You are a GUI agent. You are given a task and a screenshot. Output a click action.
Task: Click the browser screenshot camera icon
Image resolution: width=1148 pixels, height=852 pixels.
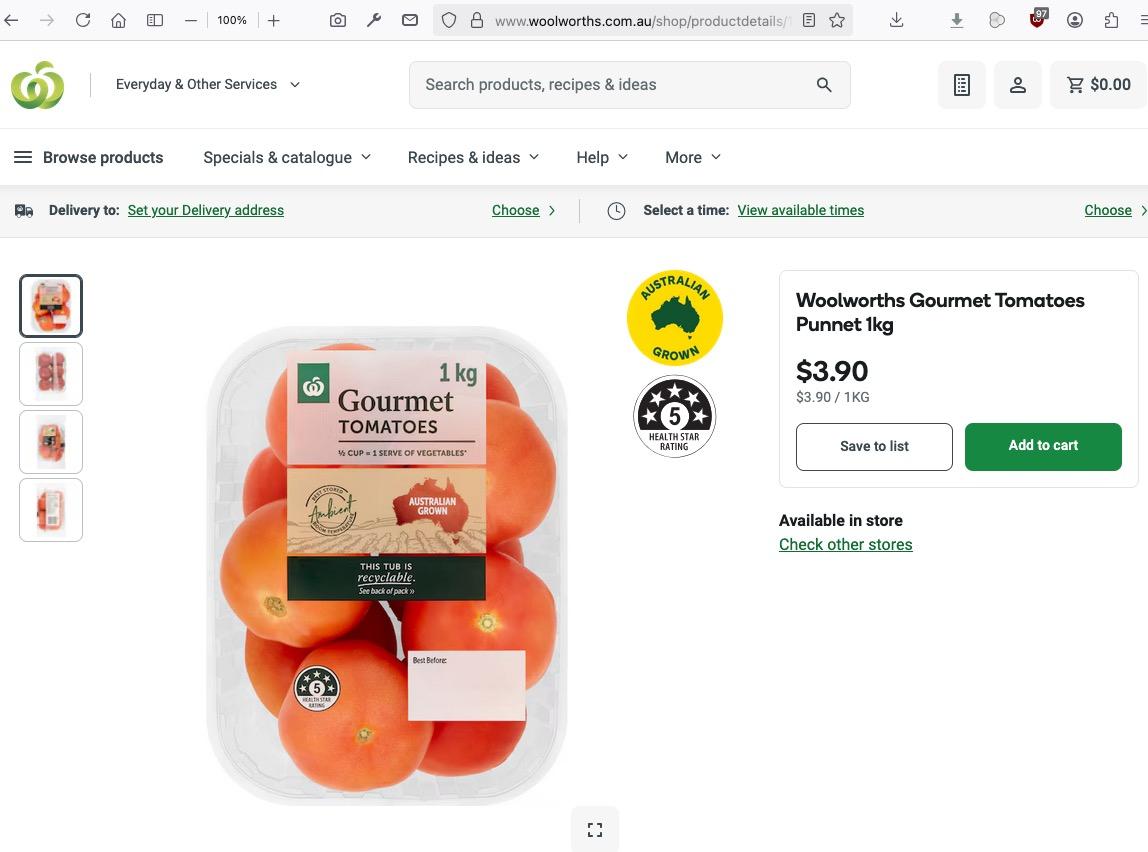coord(338,20)
